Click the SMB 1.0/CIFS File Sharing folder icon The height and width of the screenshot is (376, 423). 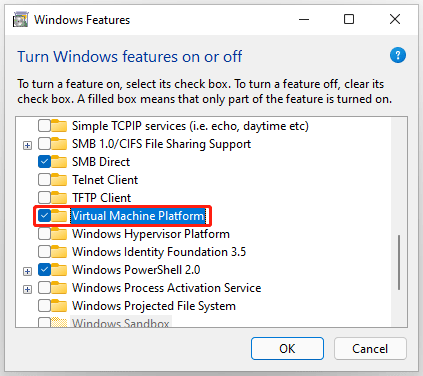tap(59, 144)
